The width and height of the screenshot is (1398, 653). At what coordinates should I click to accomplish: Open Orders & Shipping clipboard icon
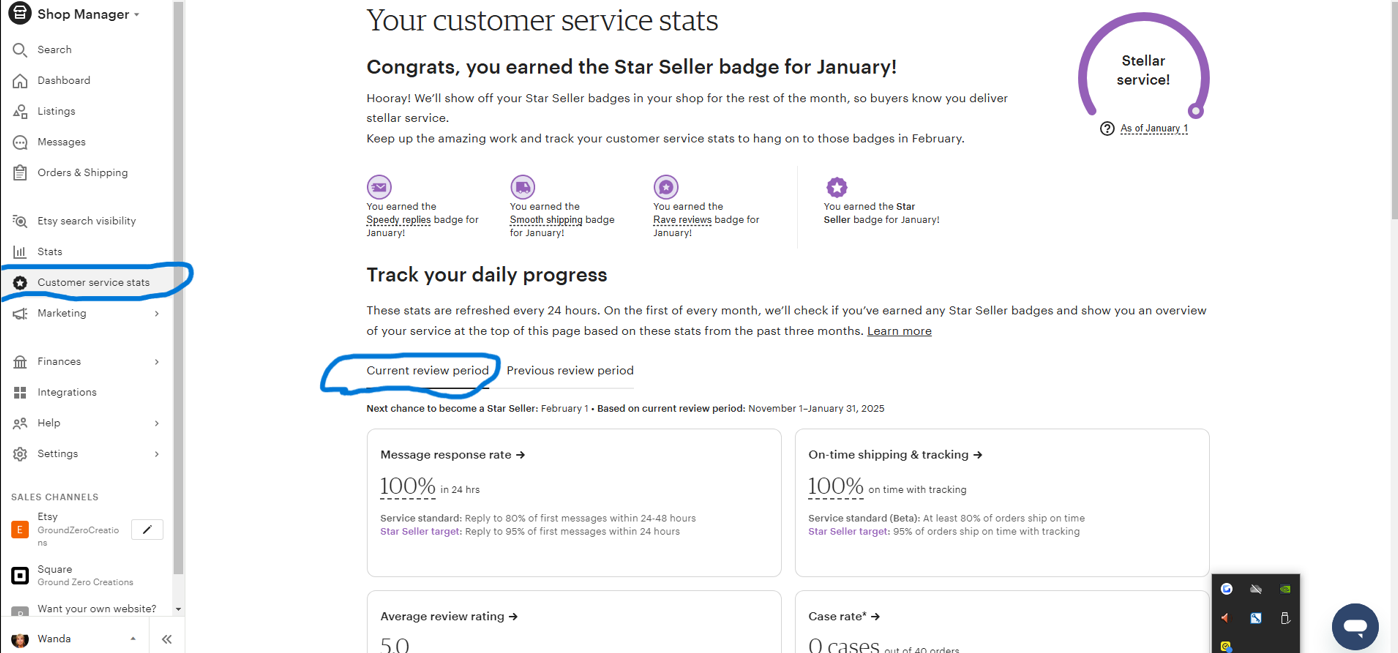point(20,173)
